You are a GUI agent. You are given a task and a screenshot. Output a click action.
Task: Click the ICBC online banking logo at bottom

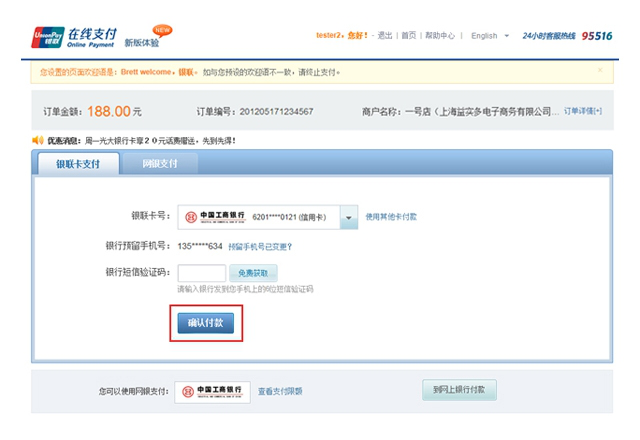tap(212, 391)
